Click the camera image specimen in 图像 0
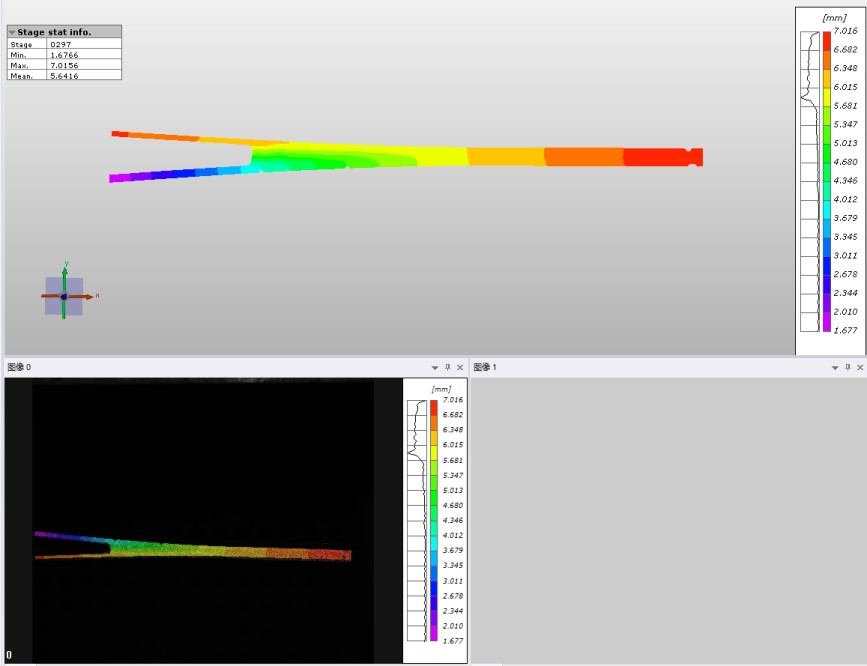The height and width of the screenshot is (666, 867). click(x=200, y=548)
